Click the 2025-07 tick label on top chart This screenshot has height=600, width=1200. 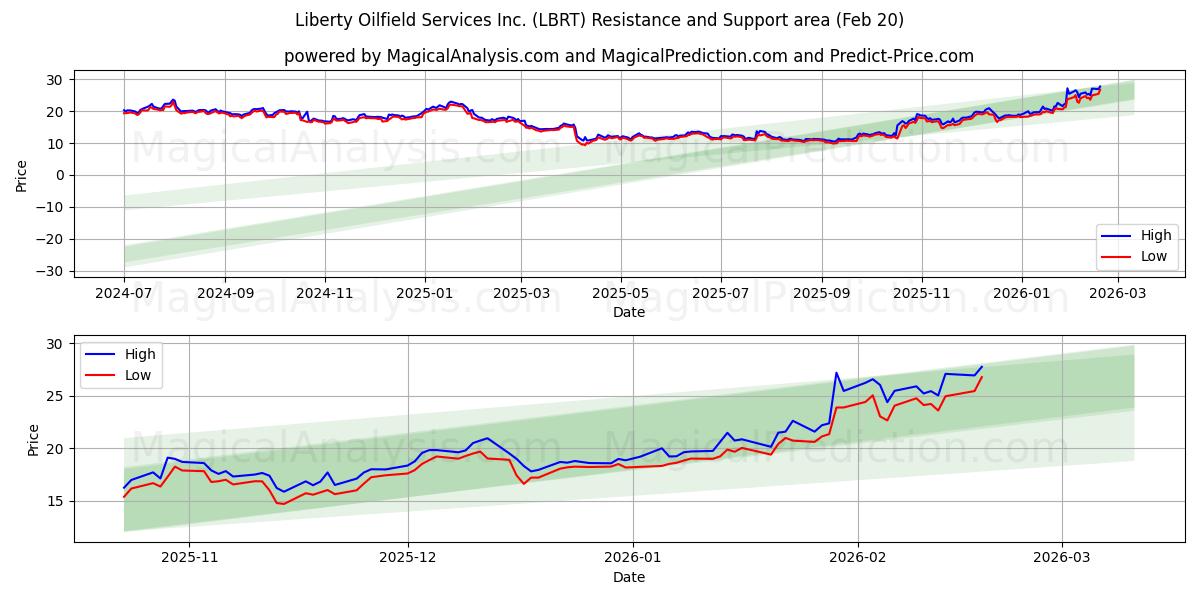tap(721, 294)
